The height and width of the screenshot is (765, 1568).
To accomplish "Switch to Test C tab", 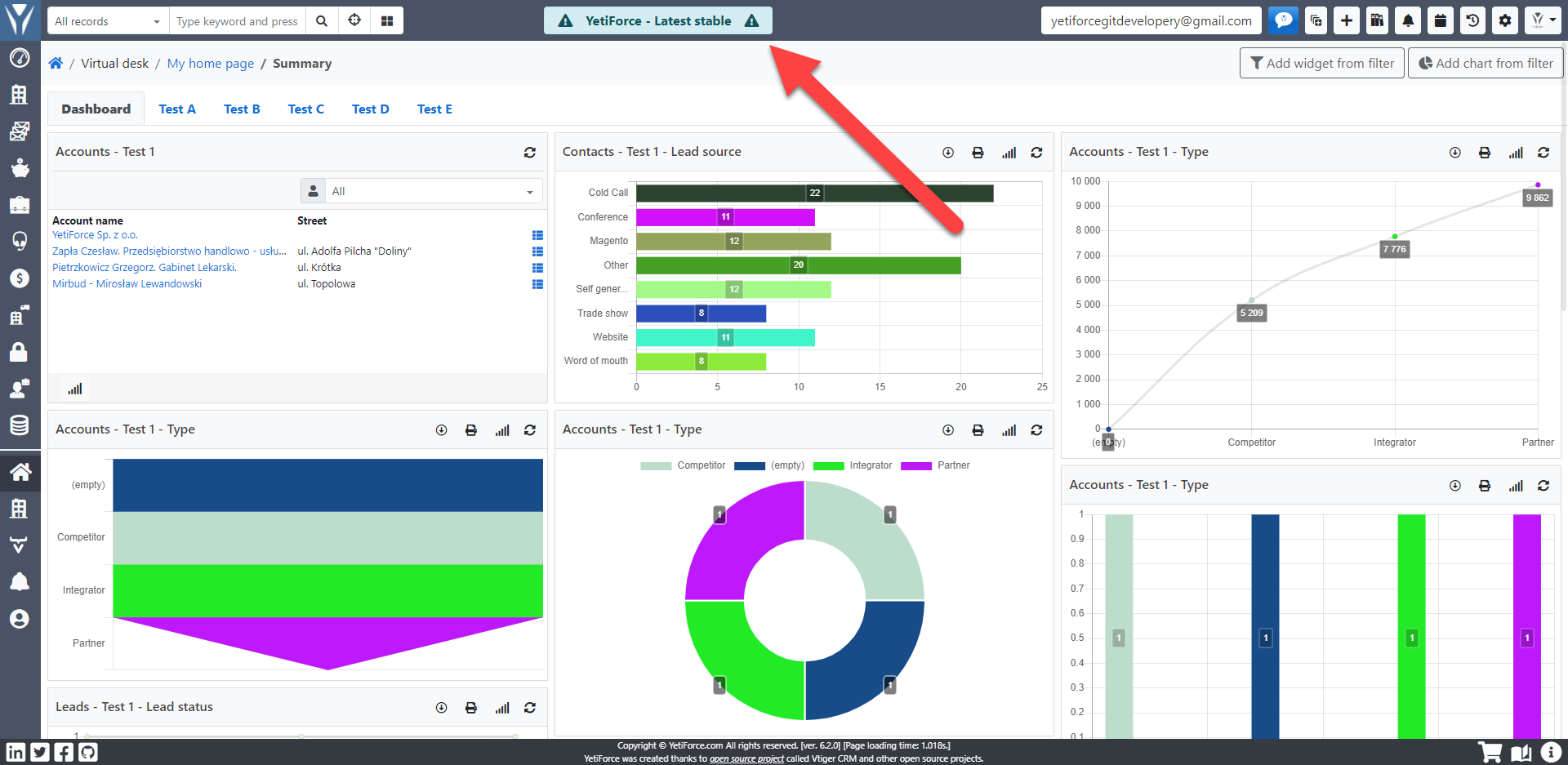I will click(x=306, y=109).
